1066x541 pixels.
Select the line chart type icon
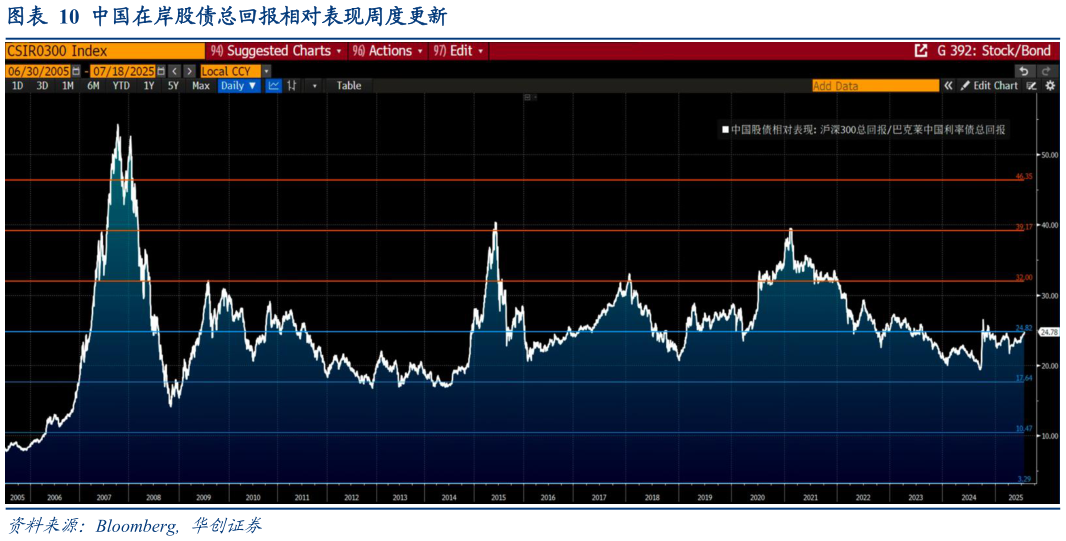coord(274,86)
